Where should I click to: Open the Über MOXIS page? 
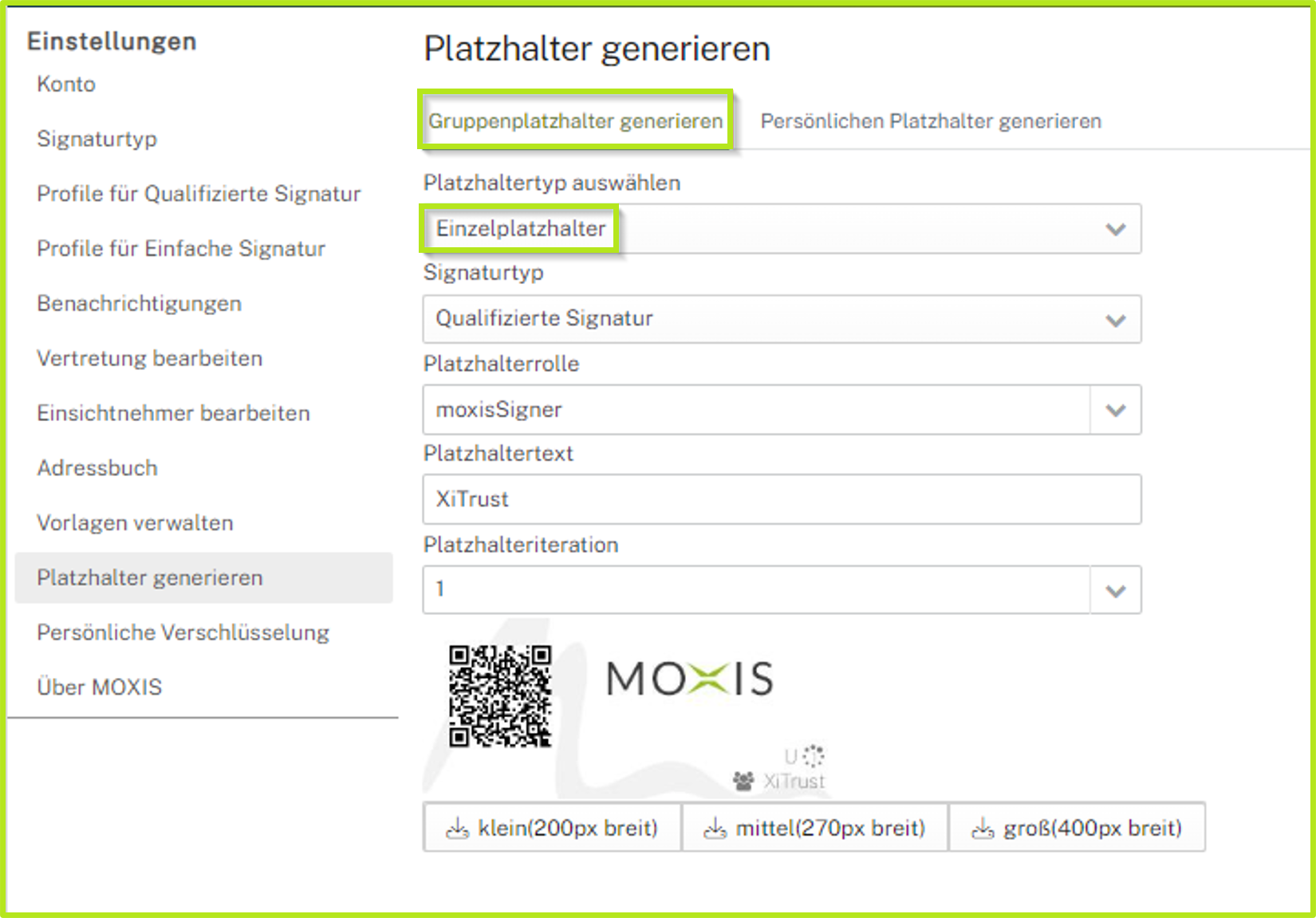coord(99,687)
